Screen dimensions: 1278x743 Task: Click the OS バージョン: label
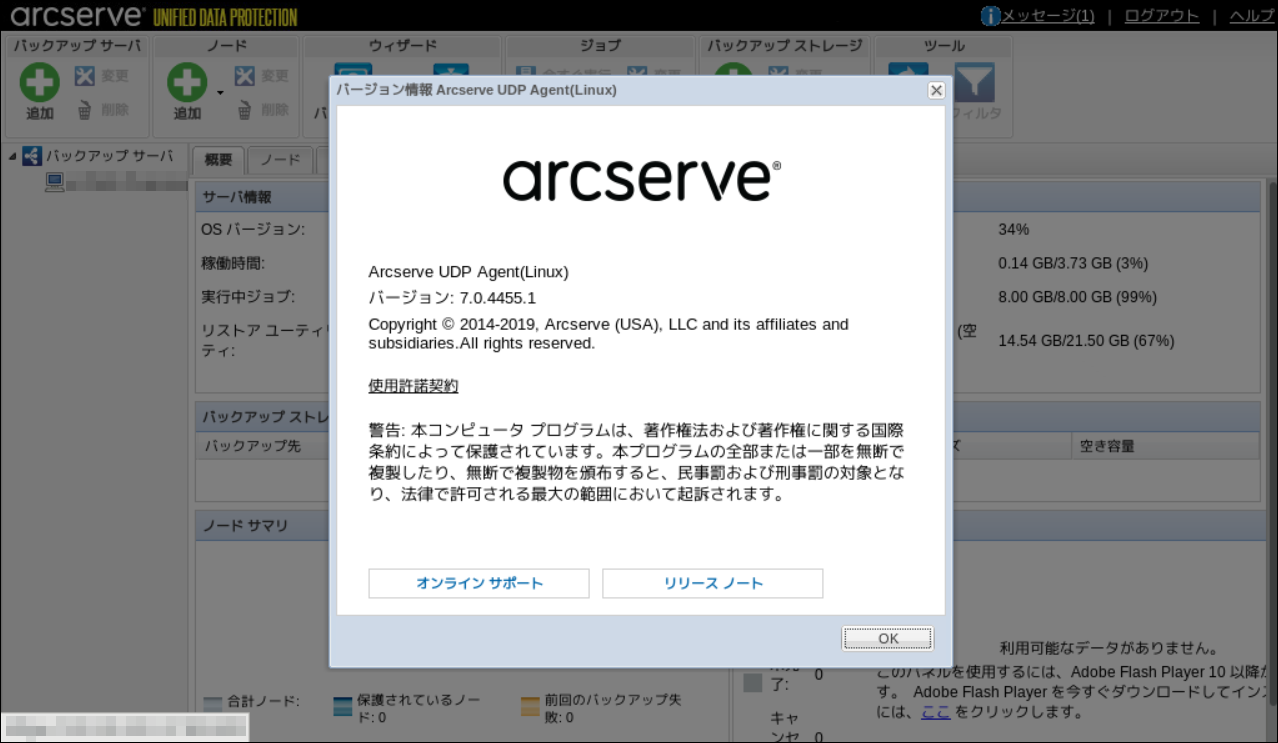tap(252, 230)
